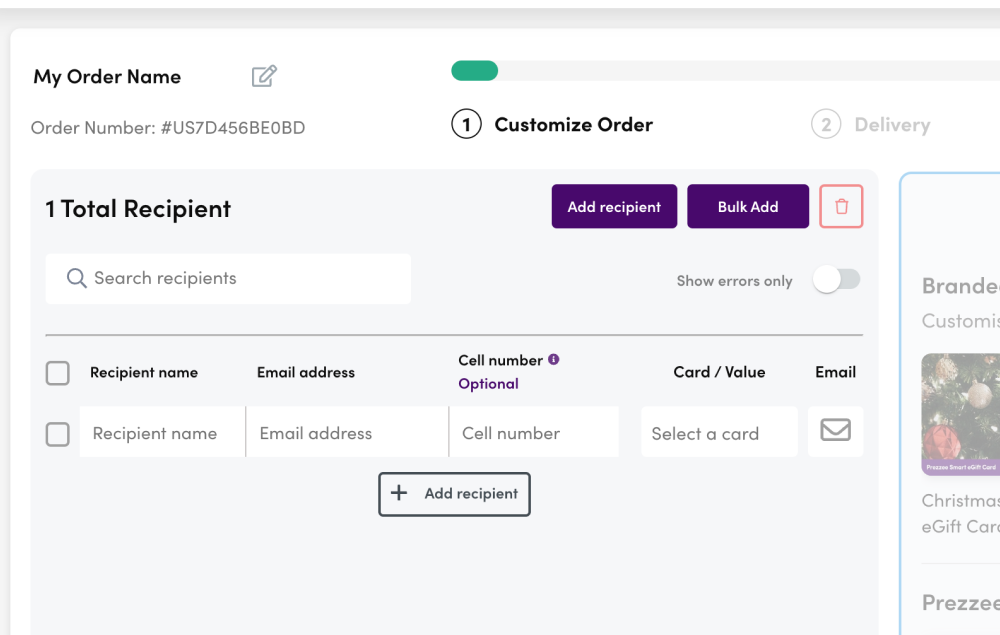
Task: Click the envelope icon in the recipient row
Action: 835,431
